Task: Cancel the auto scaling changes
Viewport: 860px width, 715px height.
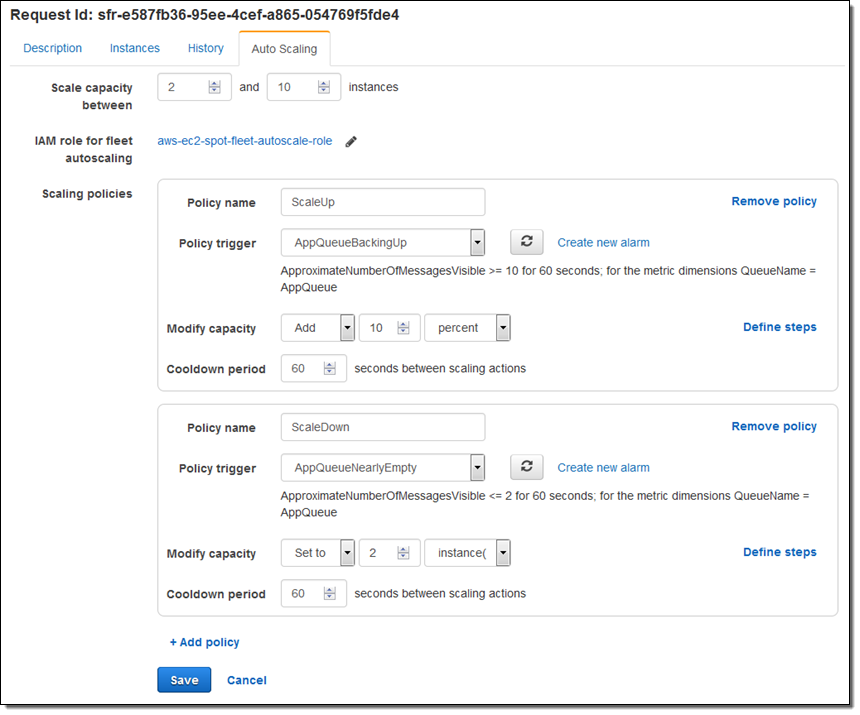Action: pyautogui.click(x=247, y=680)
